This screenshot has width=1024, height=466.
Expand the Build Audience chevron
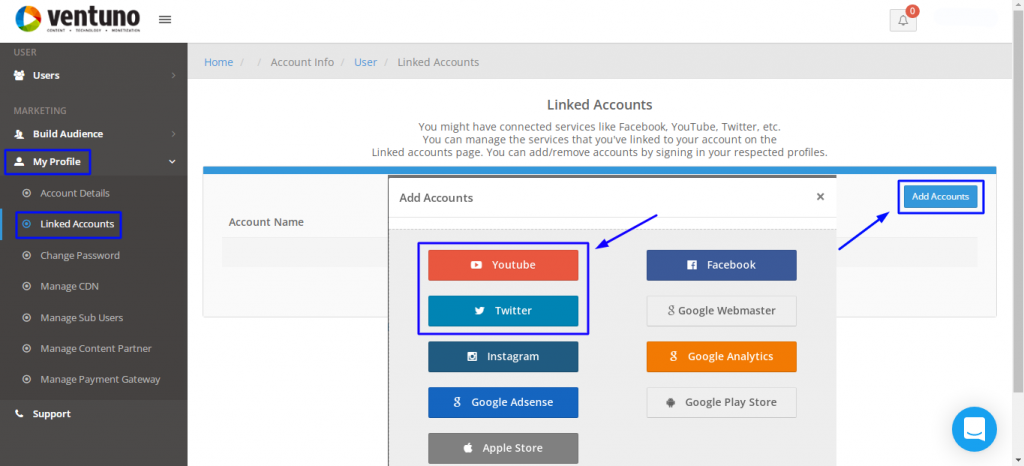click(x=173, y=134)
